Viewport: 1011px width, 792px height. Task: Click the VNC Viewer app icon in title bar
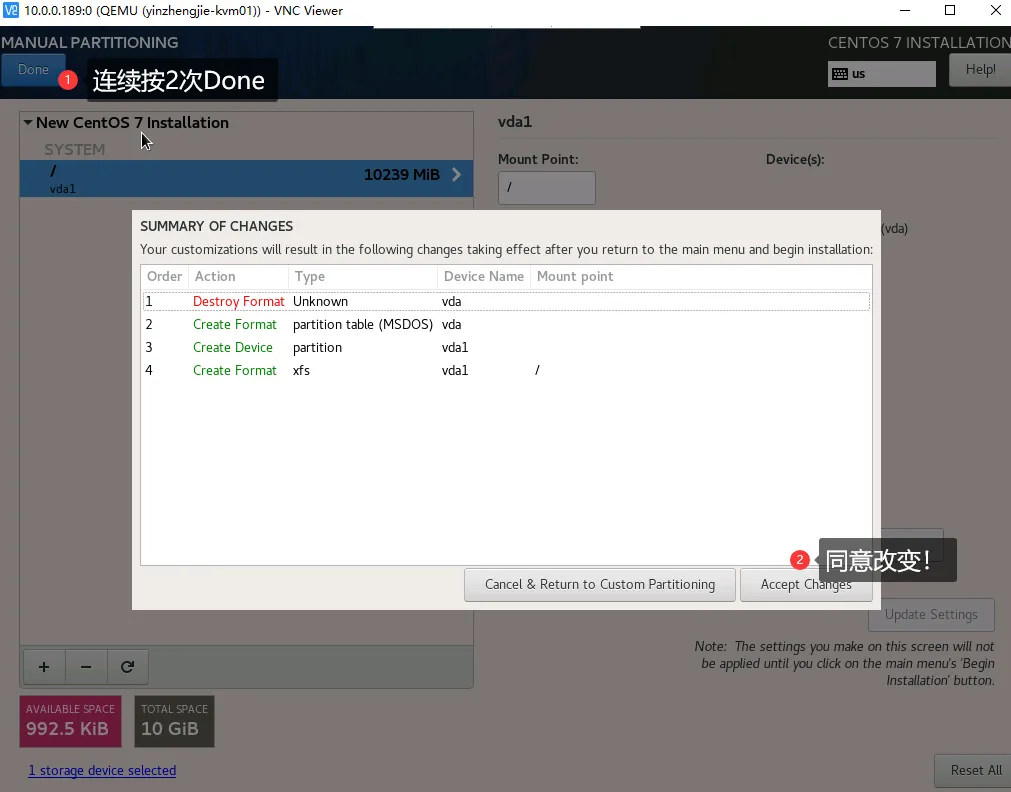click(11, 10)
